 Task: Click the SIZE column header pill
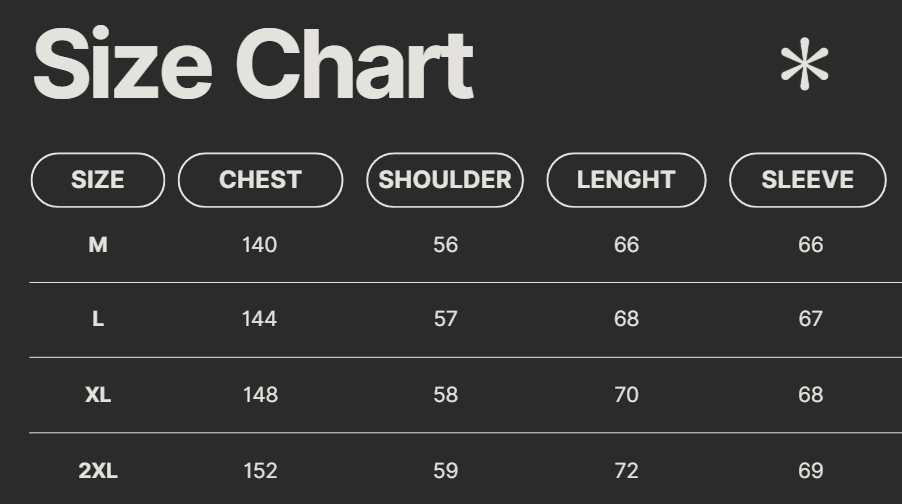pos(98,180)
